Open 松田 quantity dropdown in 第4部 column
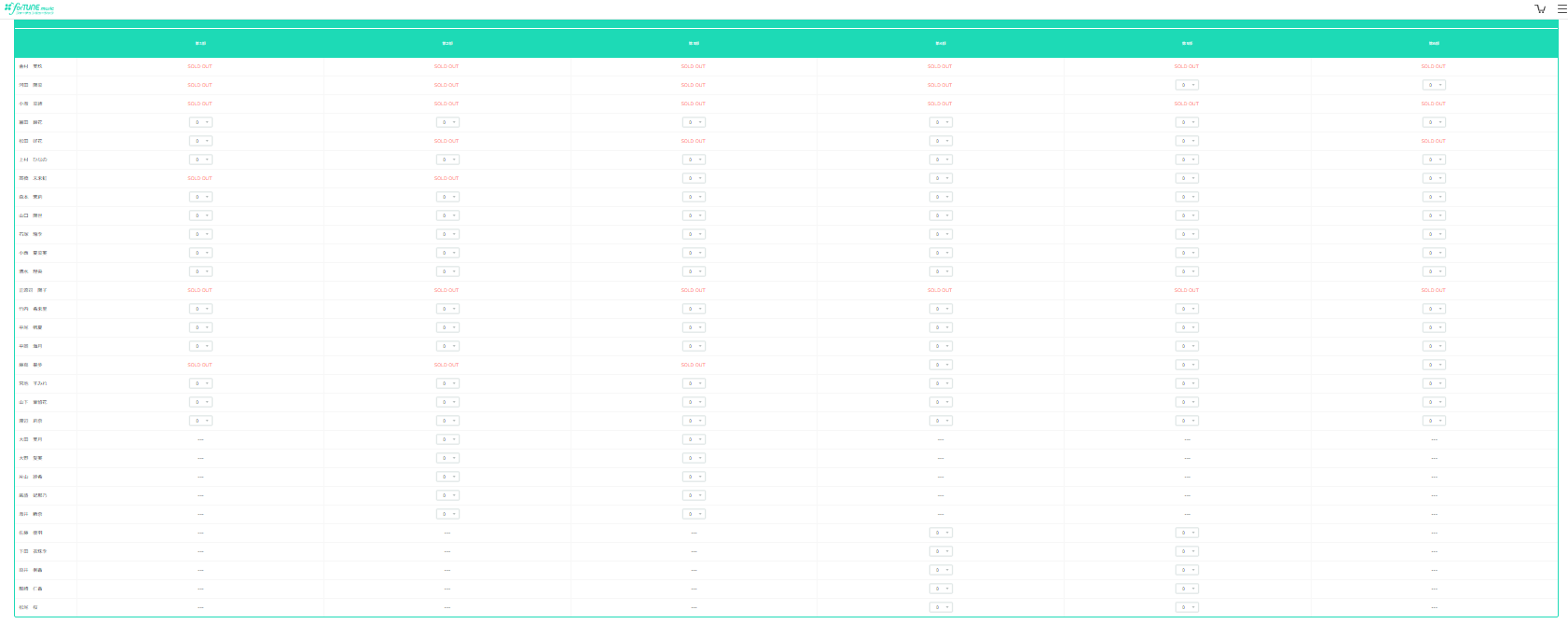Viewport: 1568px width, 624px height. point(941,141)
